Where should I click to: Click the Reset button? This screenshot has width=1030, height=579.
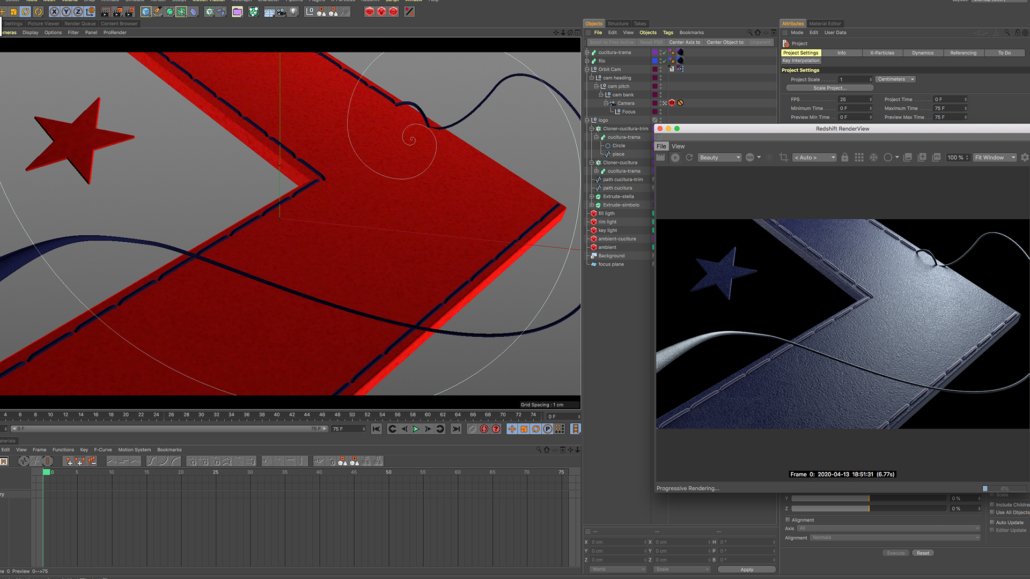point(923,553)
